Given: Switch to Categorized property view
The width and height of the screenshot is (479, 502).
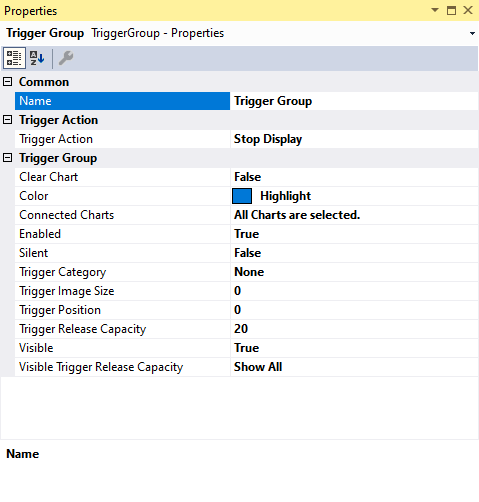Looking at the screenshot, I should pos(14,58).
